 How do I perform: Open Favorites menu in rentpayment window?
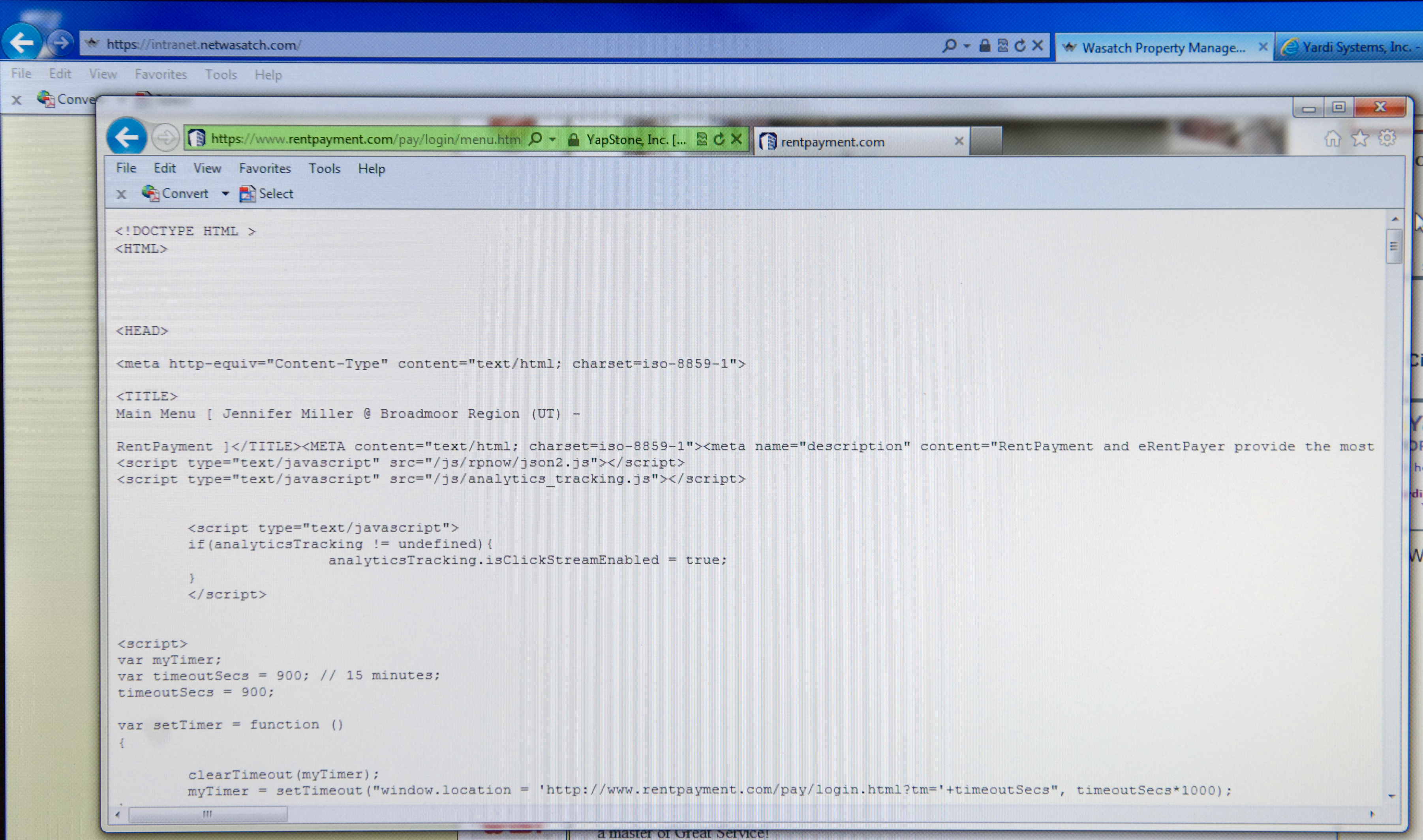pos(265,168)
